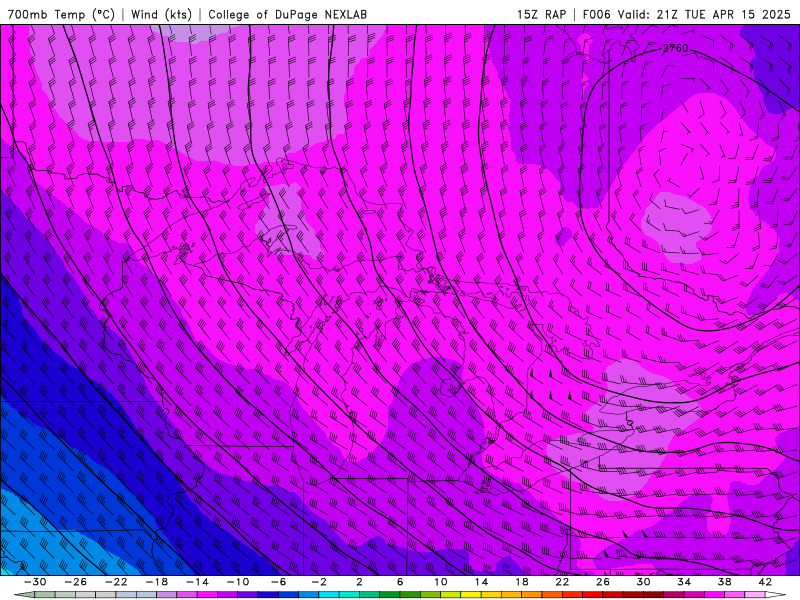Click the "Wind (kts)" header text
800x600 pixels.
(161, 14)
